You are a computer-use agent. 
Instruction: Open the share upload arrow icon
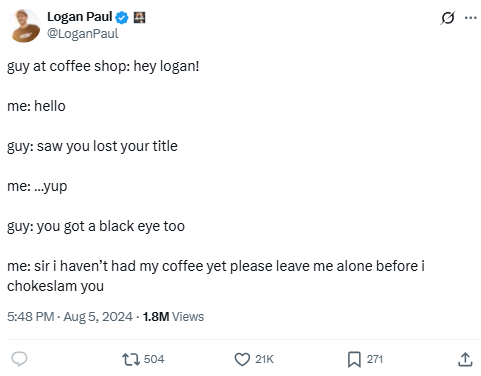(x=465, y=359)
